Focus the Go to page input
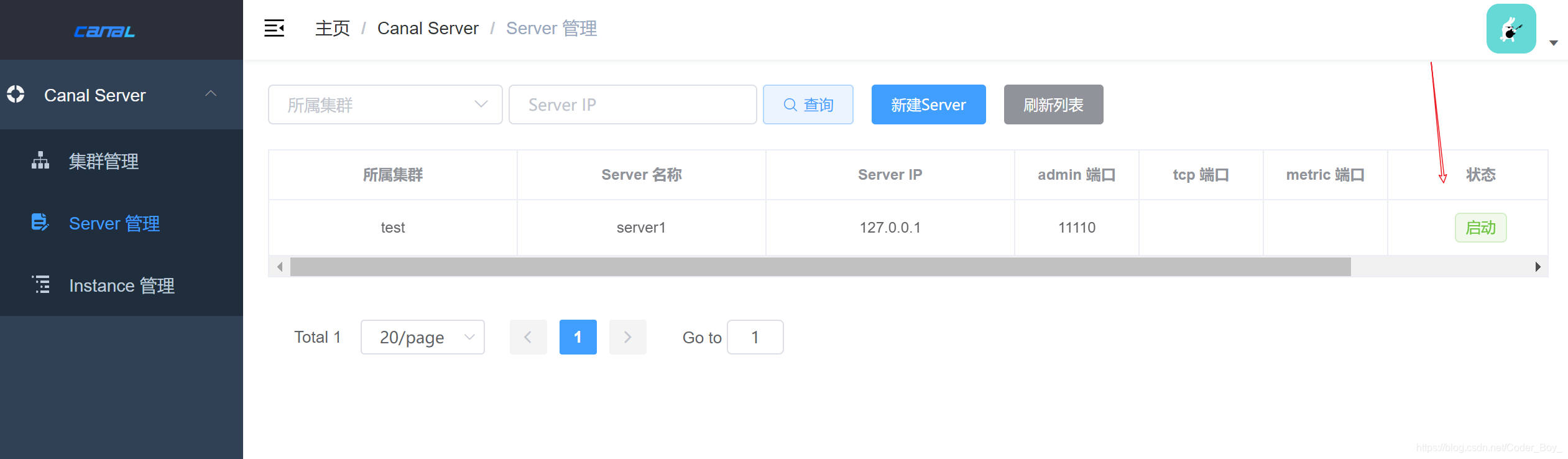This screenshot has width=1568, height=459. tap(755, 337)
